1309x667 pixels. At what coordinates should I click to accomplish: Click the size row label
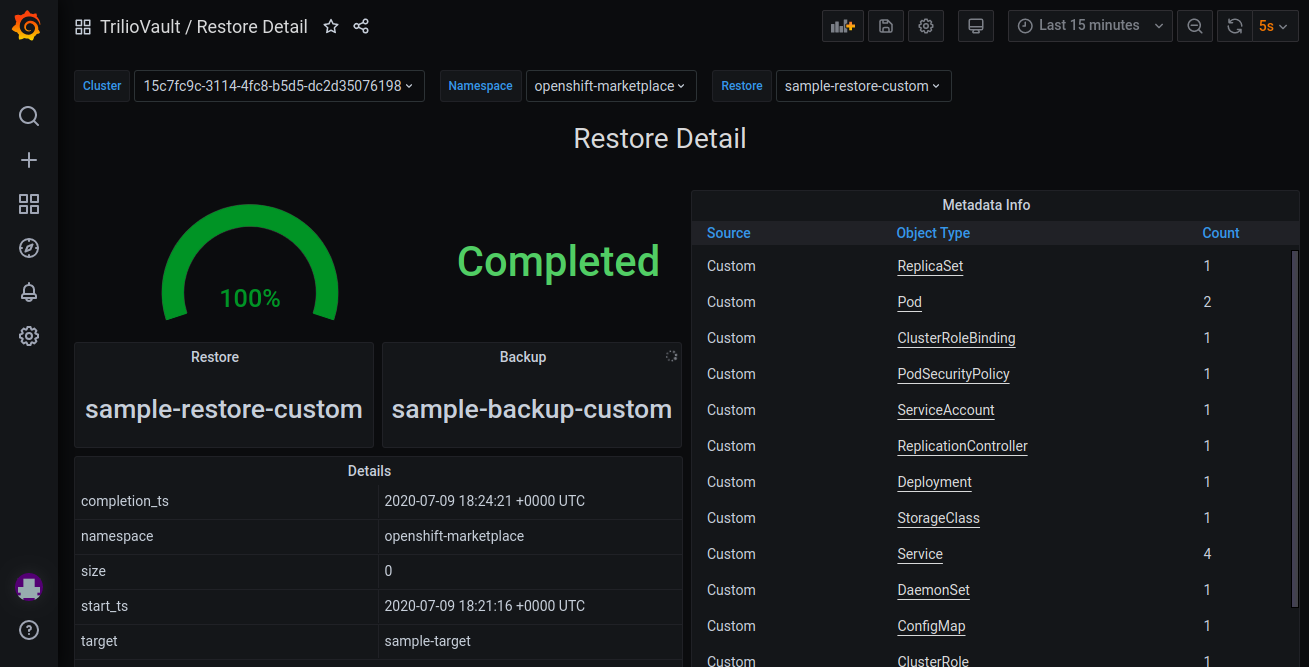pos(93,571)
